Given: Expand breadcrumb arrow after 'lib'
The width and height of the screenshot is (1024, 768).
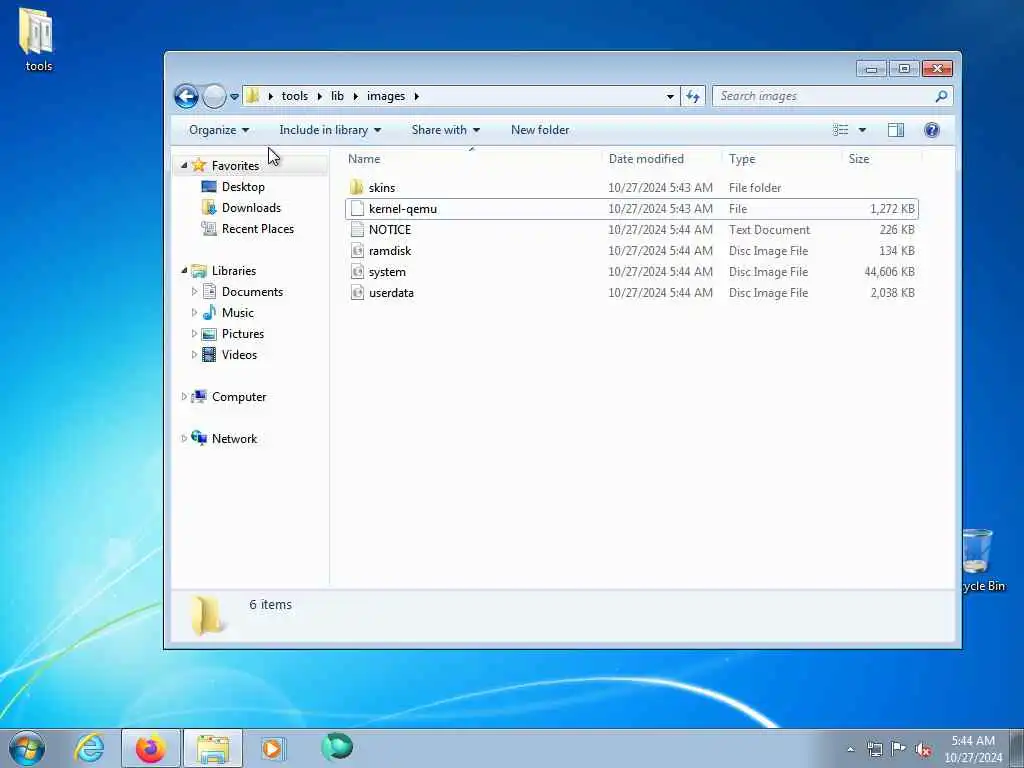Looking at the screenshot, I should pyautogui.click(x=355, y=96).
